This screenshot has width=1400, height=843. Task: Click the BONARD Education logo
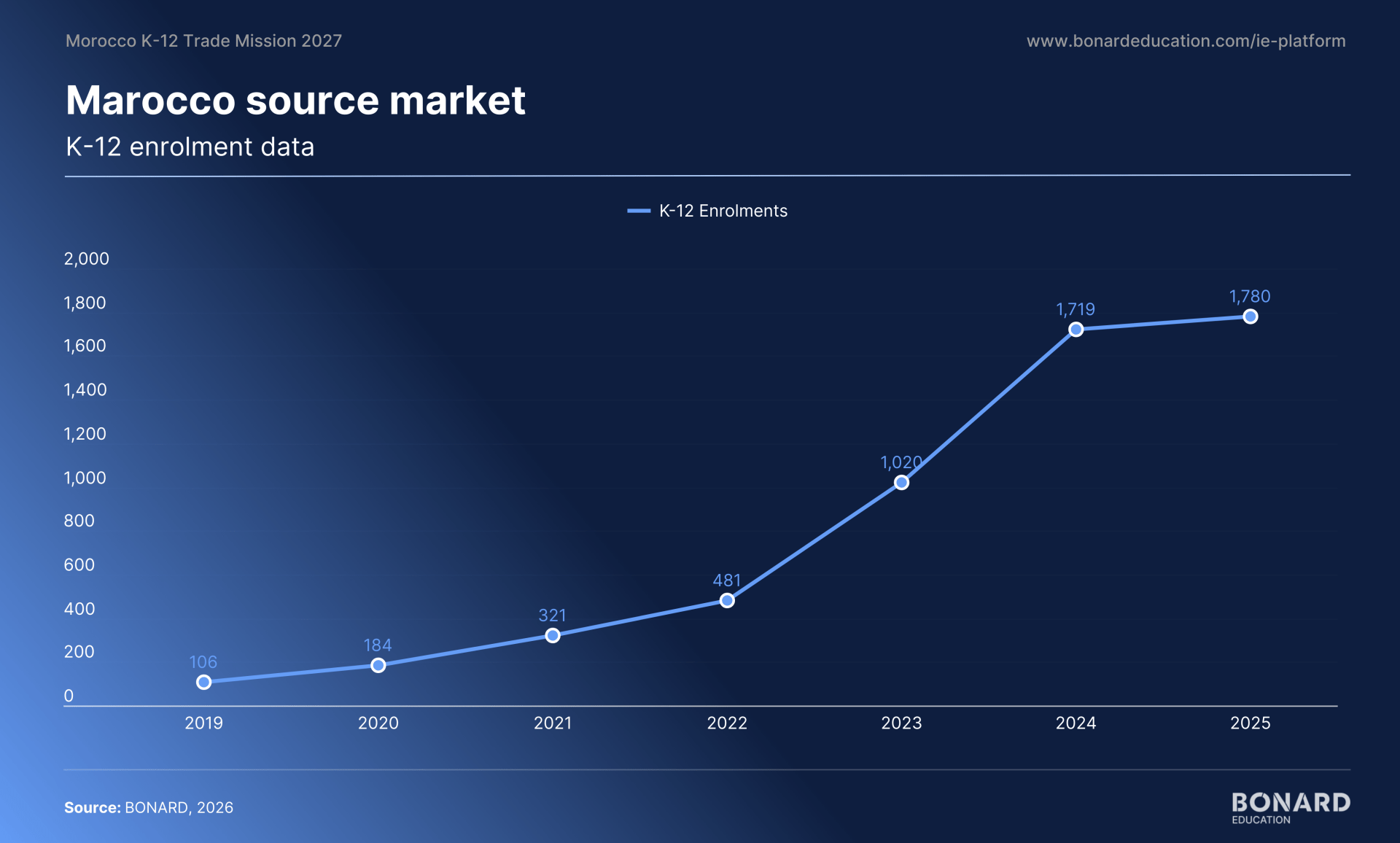pos(1291,808)
